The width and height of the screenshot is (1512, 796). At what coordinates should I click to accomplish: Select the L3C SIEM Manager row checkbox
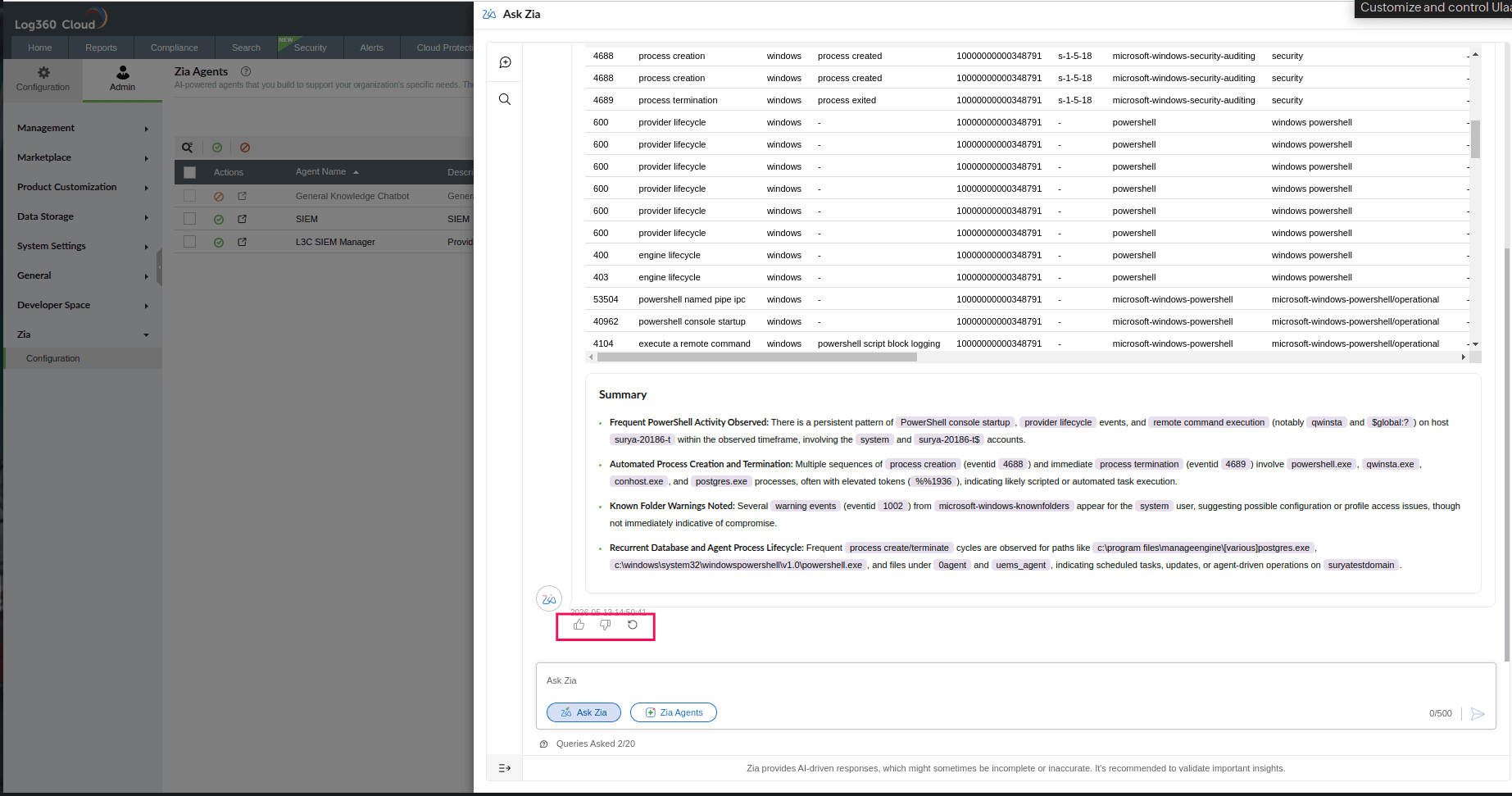pyautogui.click(x=190, y=242)
